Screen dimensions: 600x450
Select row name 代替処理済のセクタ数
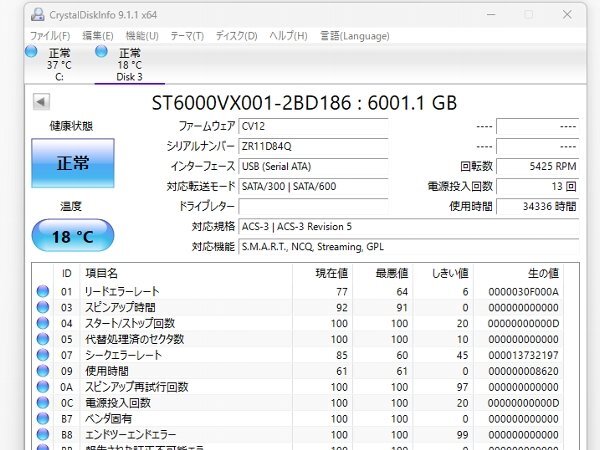tap(134, 339)
